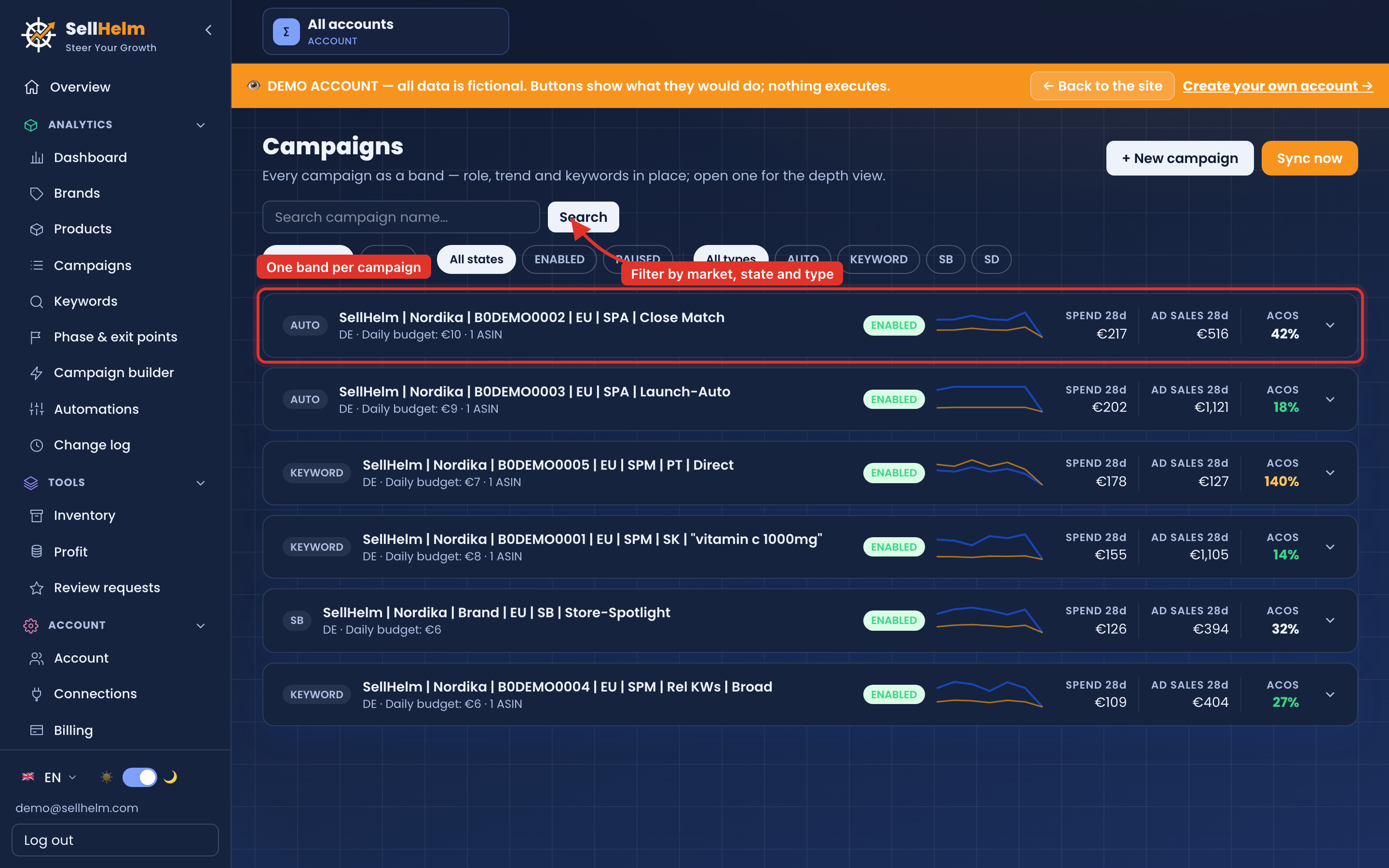Click the SellHelm ship wheel logo
The height and width of the screenshot is (868, 1389).
click(x=39, y=34)
